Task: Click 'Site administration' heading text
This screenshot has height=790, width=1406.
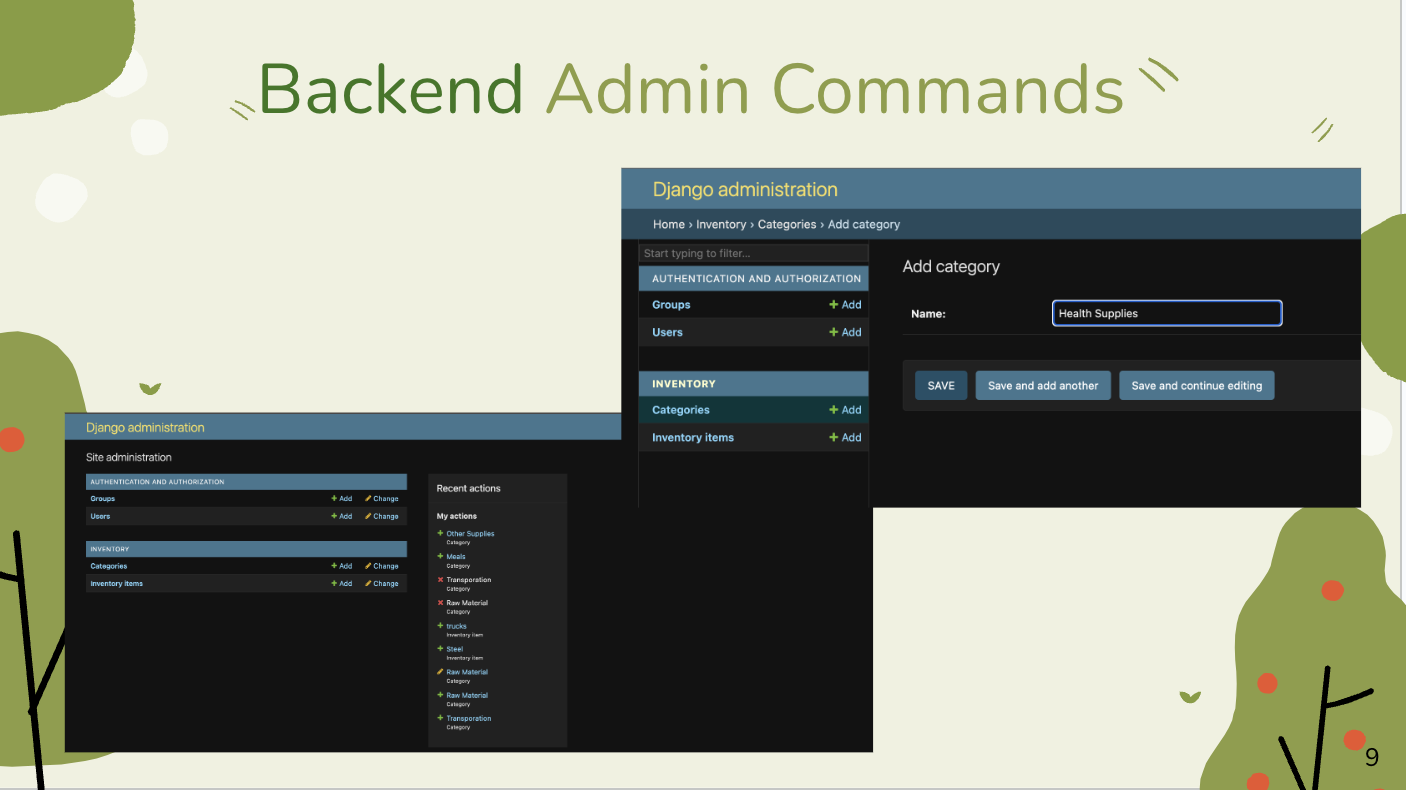Action: [129, 457]
